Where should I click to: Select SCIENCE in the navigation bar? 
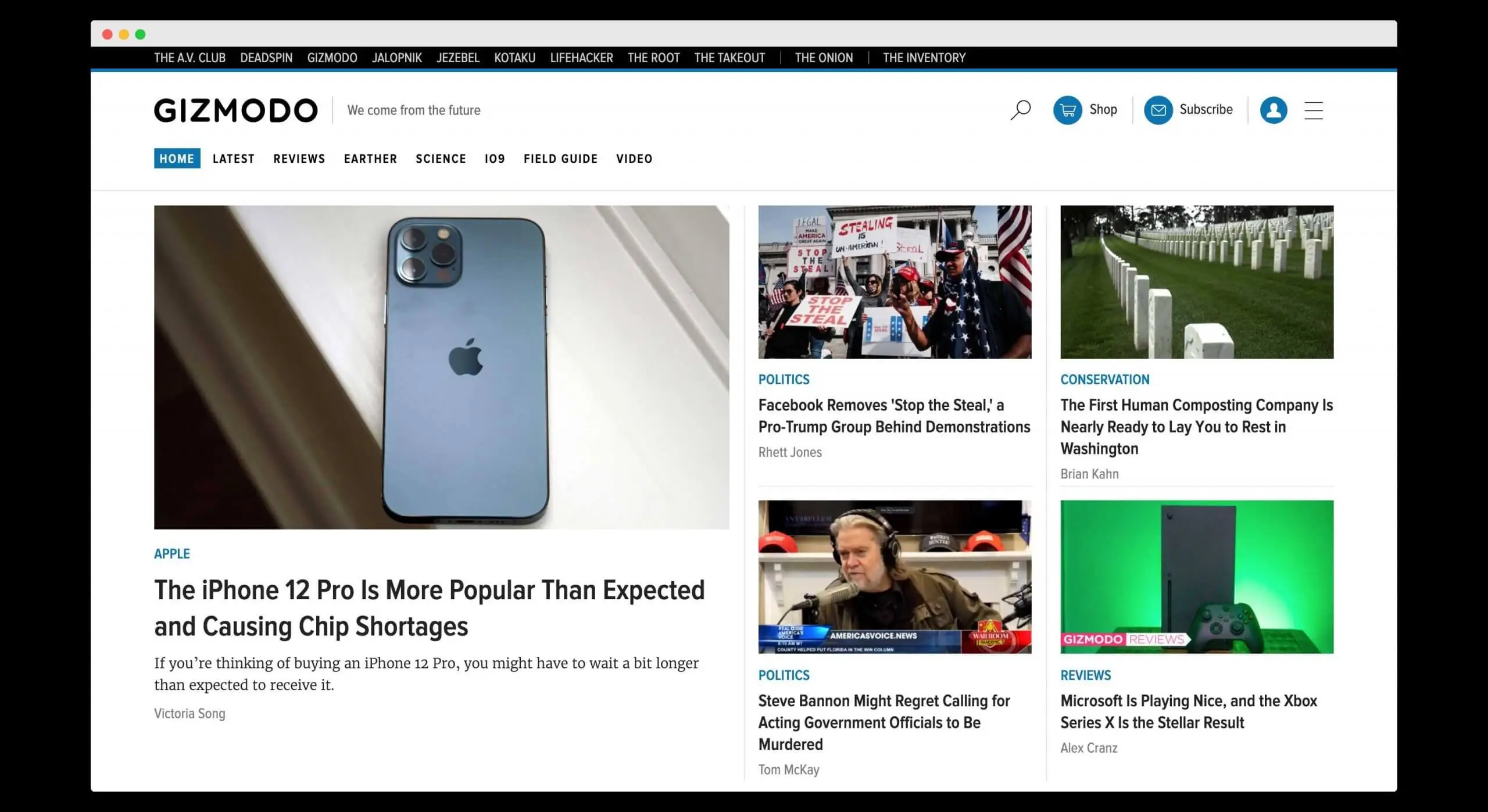coord(441,158)
